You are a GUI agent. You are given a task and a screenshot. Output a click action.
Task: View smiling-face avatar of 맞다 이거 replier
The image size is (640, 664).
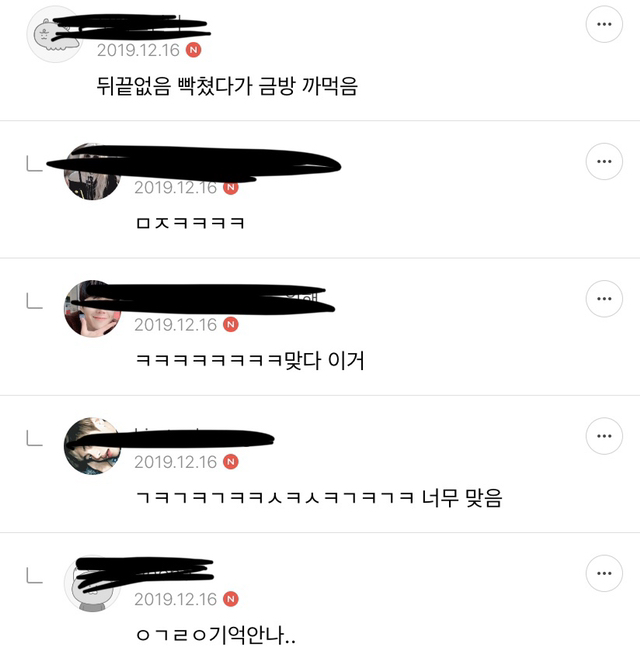tap(92, 309)
